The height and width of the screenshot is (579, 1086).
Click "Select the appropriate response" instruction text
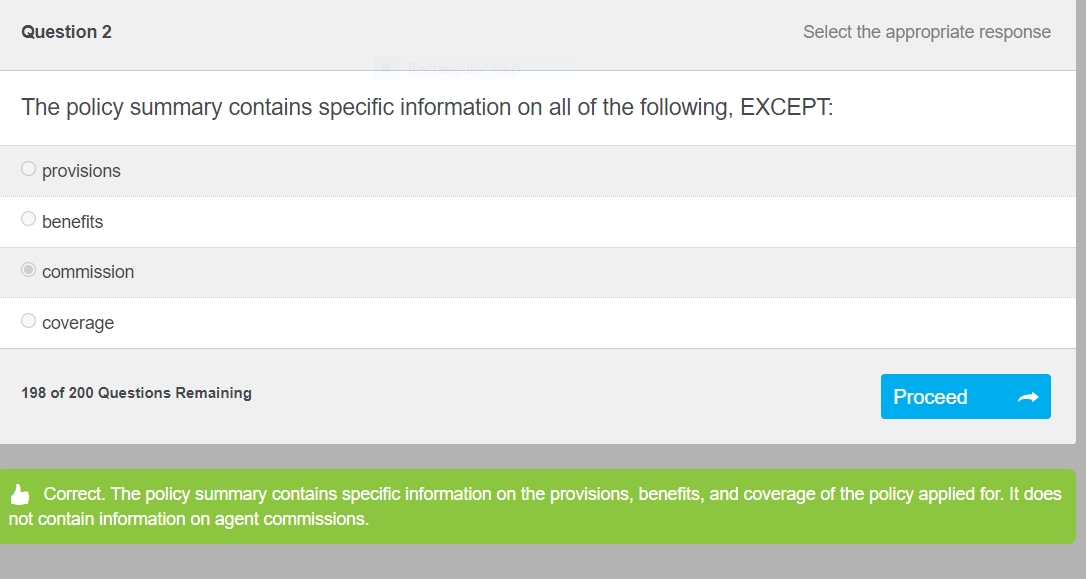click(x=927, y=32)
